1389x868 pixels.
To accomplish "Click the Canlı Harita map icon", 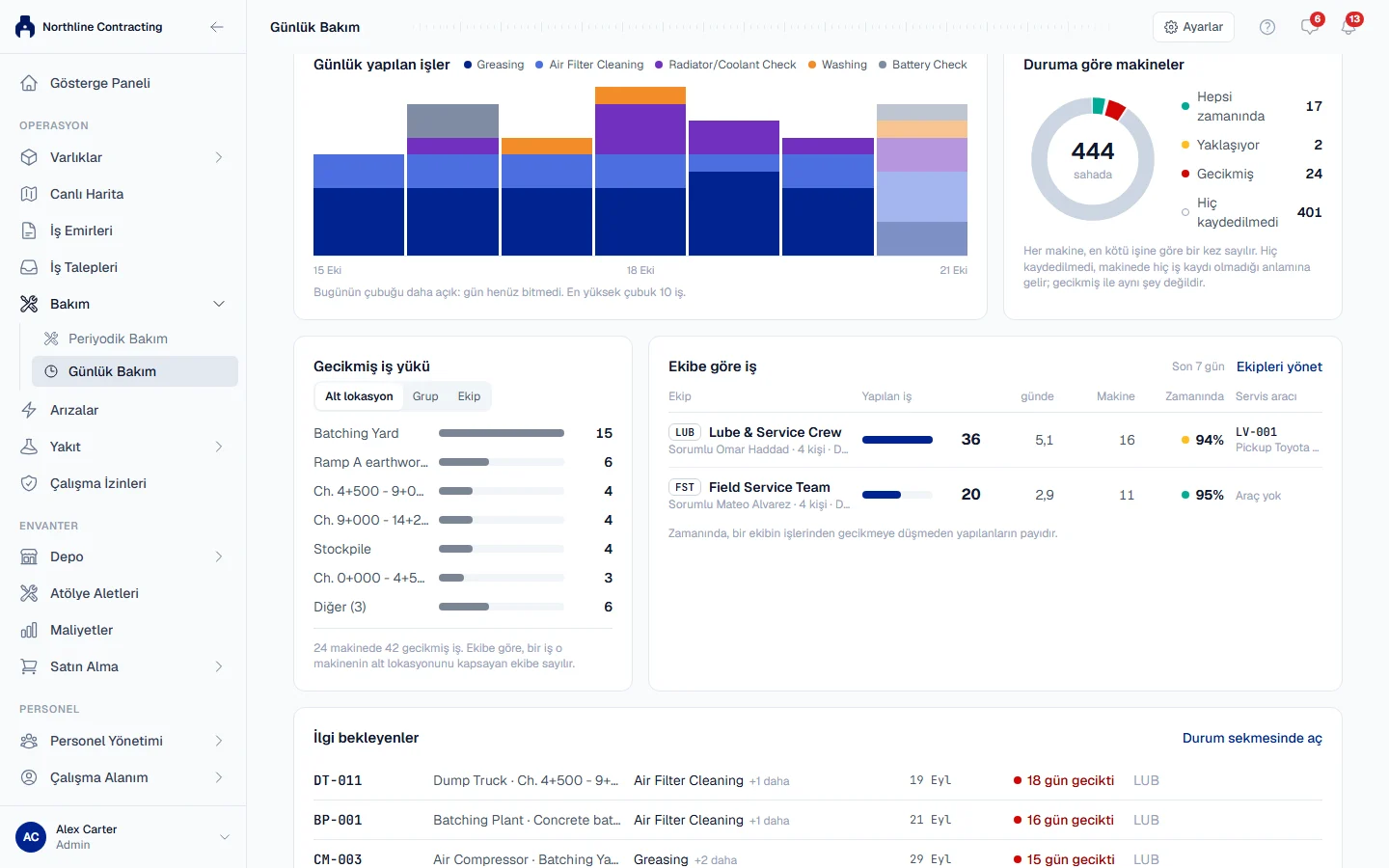I will (x=29, y=194).
